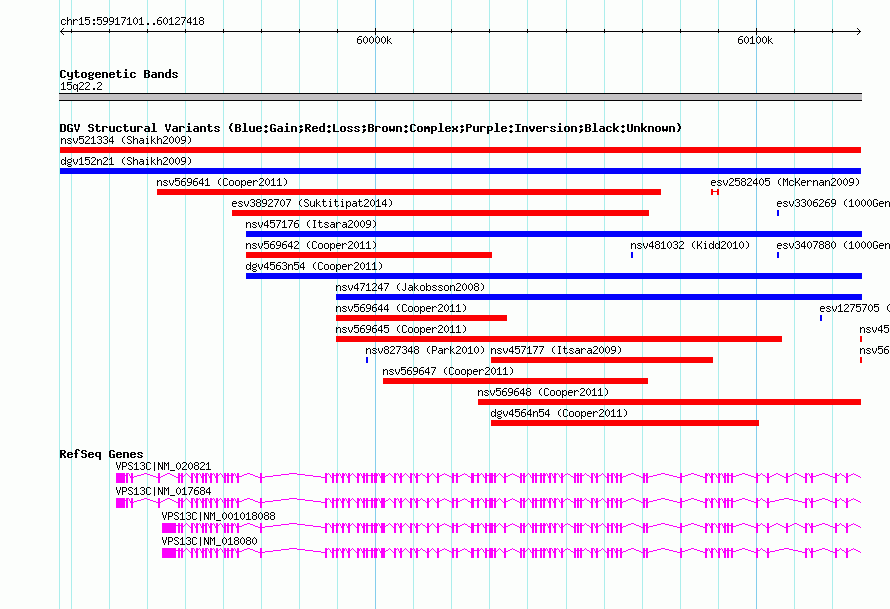Click the blue dgv4563n54 gain bar
Image resolution: width=890 pixels, height=609 pixels.
coord(553,276)
